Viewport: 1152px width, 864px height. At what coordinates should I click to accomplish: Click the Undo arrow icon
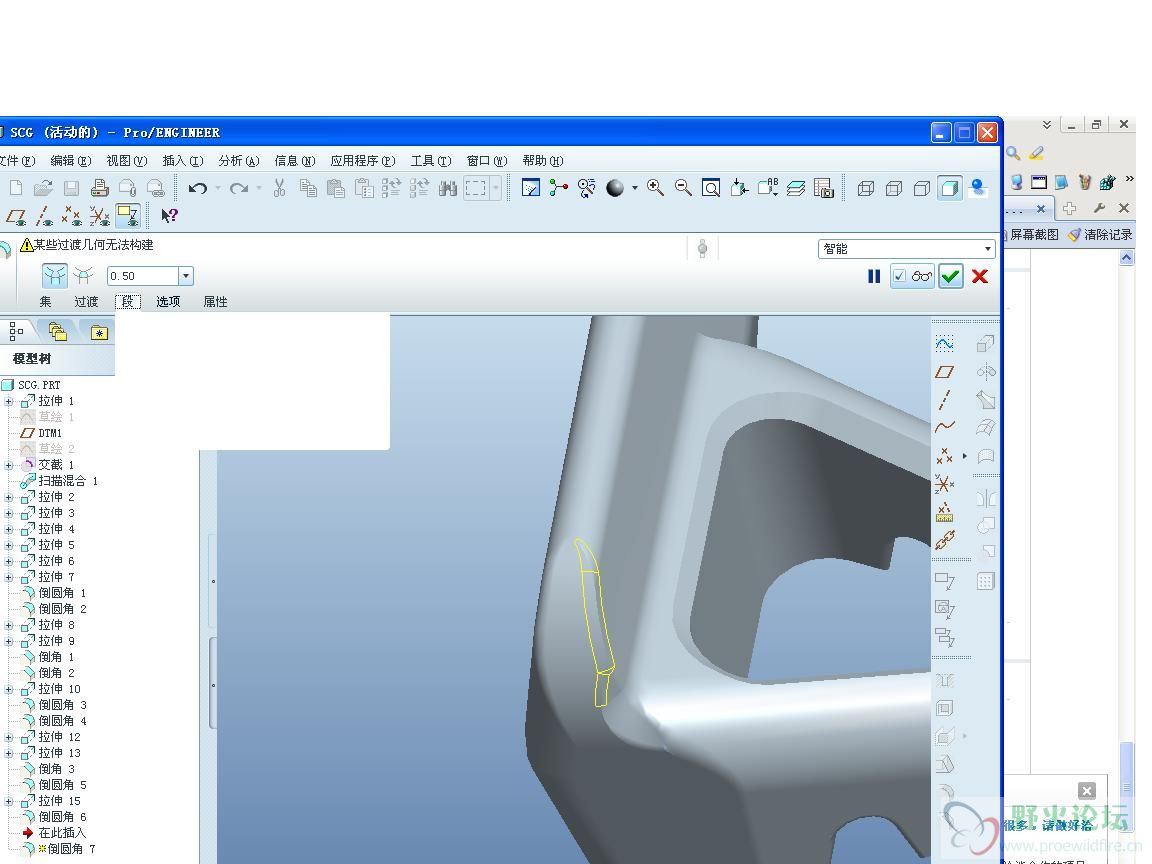click(197, 189)
